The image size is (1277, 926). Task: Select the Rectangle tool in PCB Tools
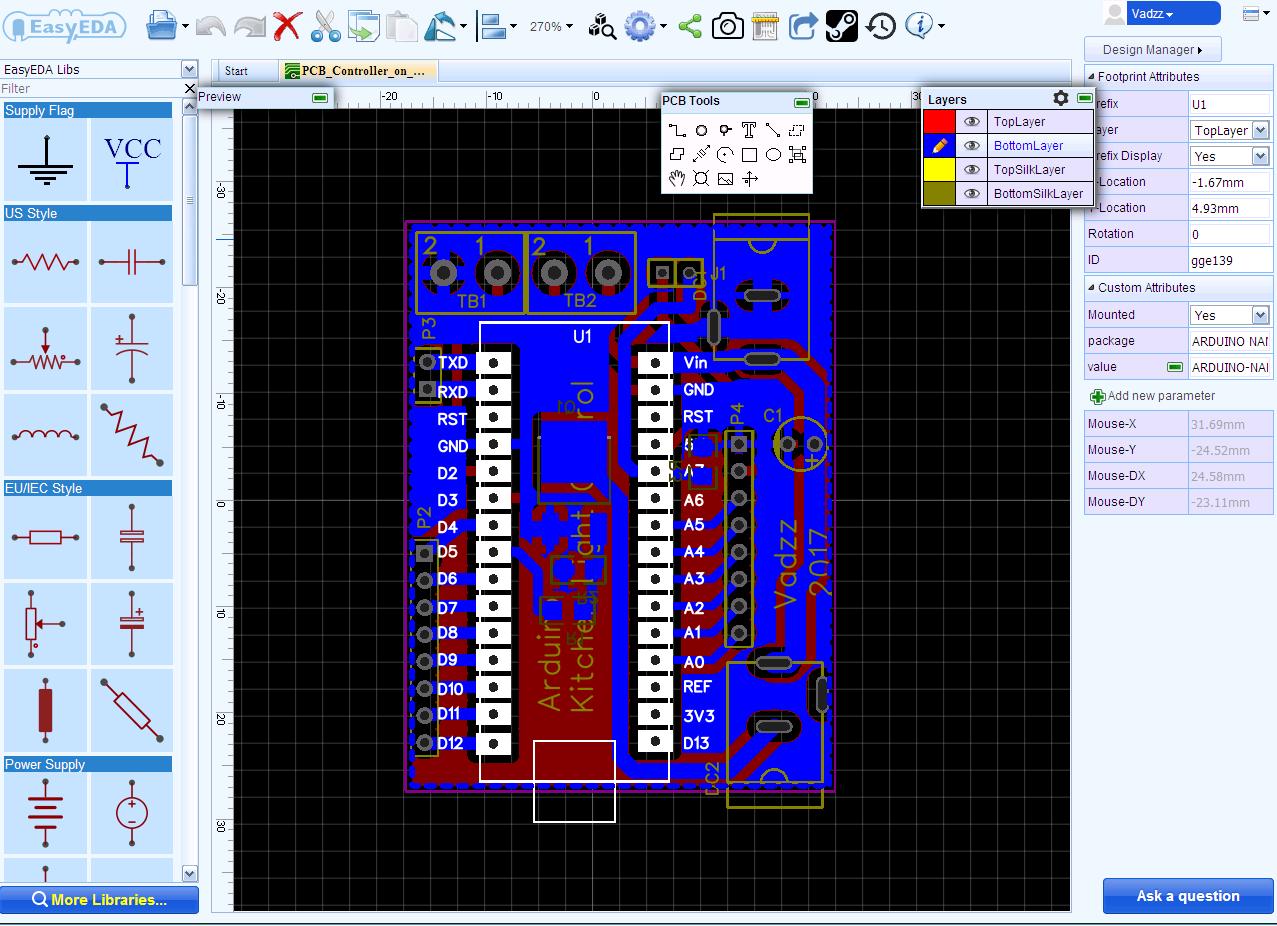749,154
